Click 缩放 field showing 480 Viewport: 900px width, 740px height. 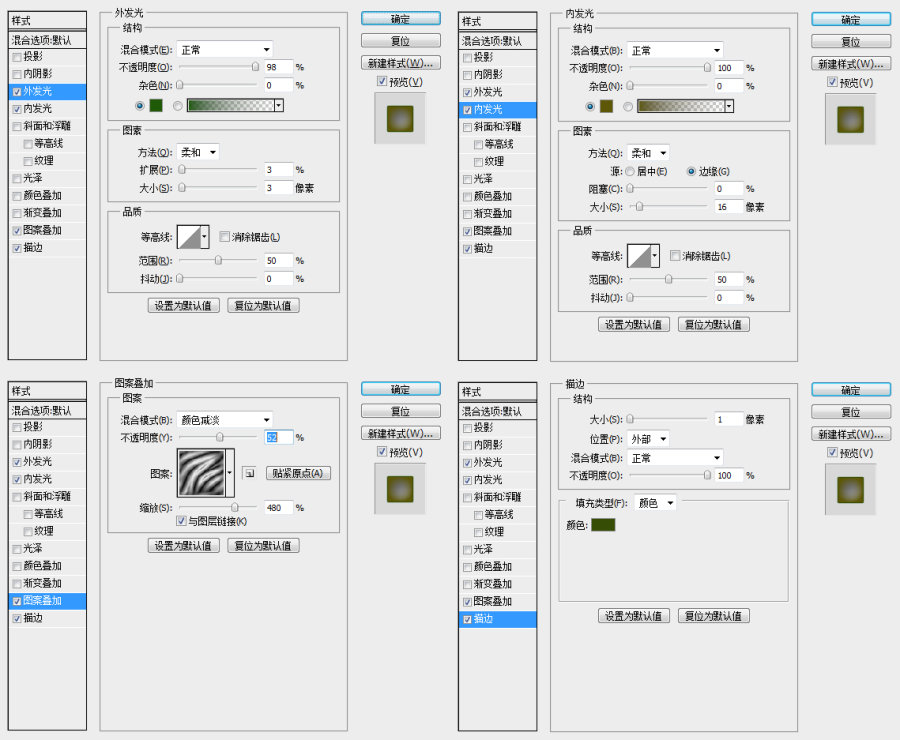coord(278,507)
